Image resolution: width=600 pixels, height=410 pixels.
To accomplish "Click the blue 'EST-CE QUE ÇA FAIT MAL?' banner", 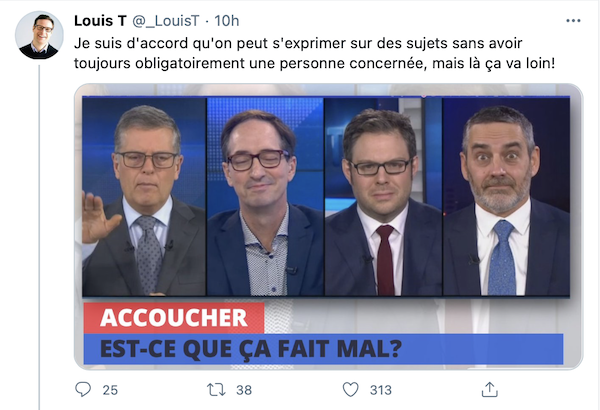I will (323, 349).
